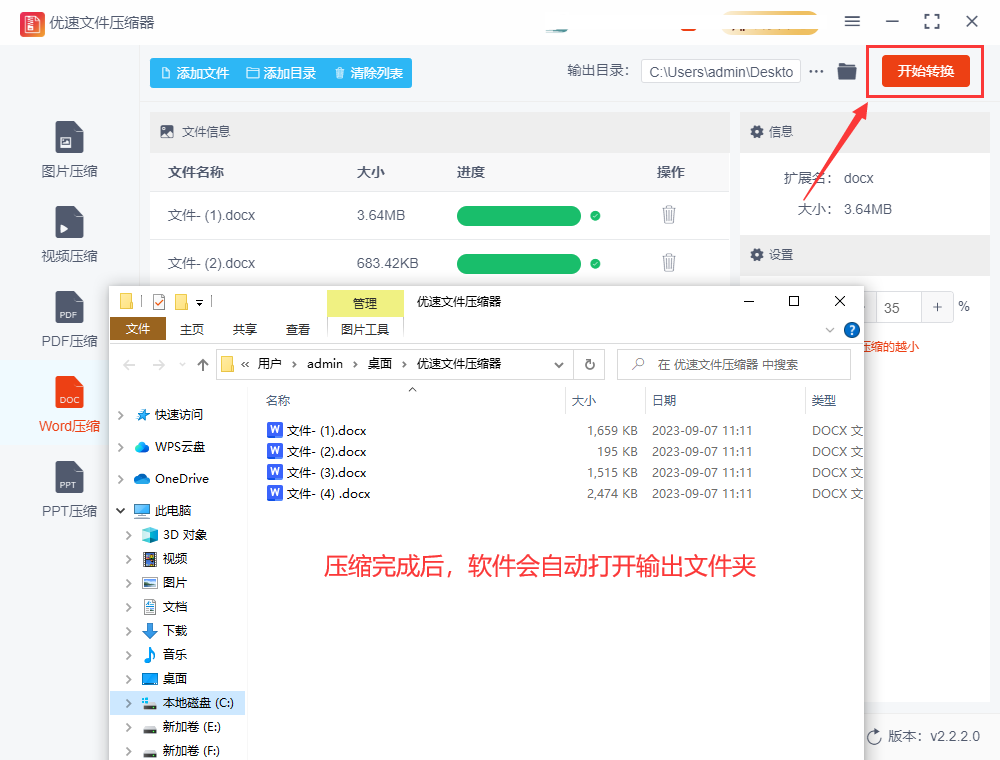The height and width of the screenshot is (760, 1000).
Task: Click the Explorer search box
Action: pyautogui.click(x=733, y=364)
